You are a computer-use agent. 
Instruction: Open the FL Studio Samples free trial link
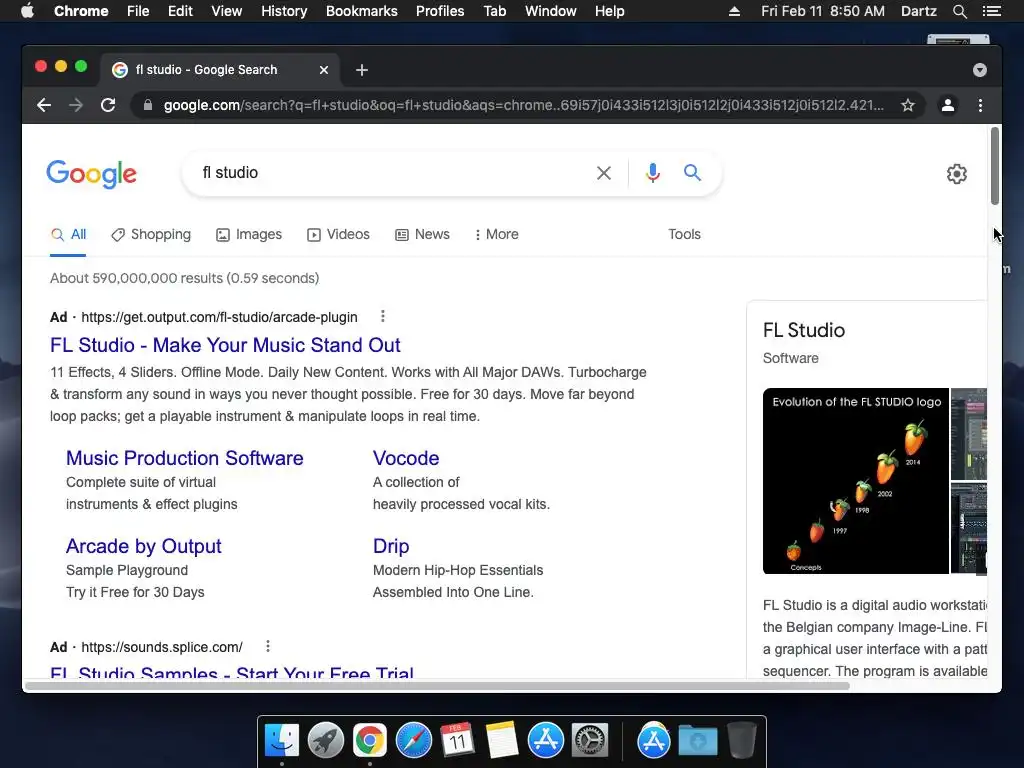232,672
